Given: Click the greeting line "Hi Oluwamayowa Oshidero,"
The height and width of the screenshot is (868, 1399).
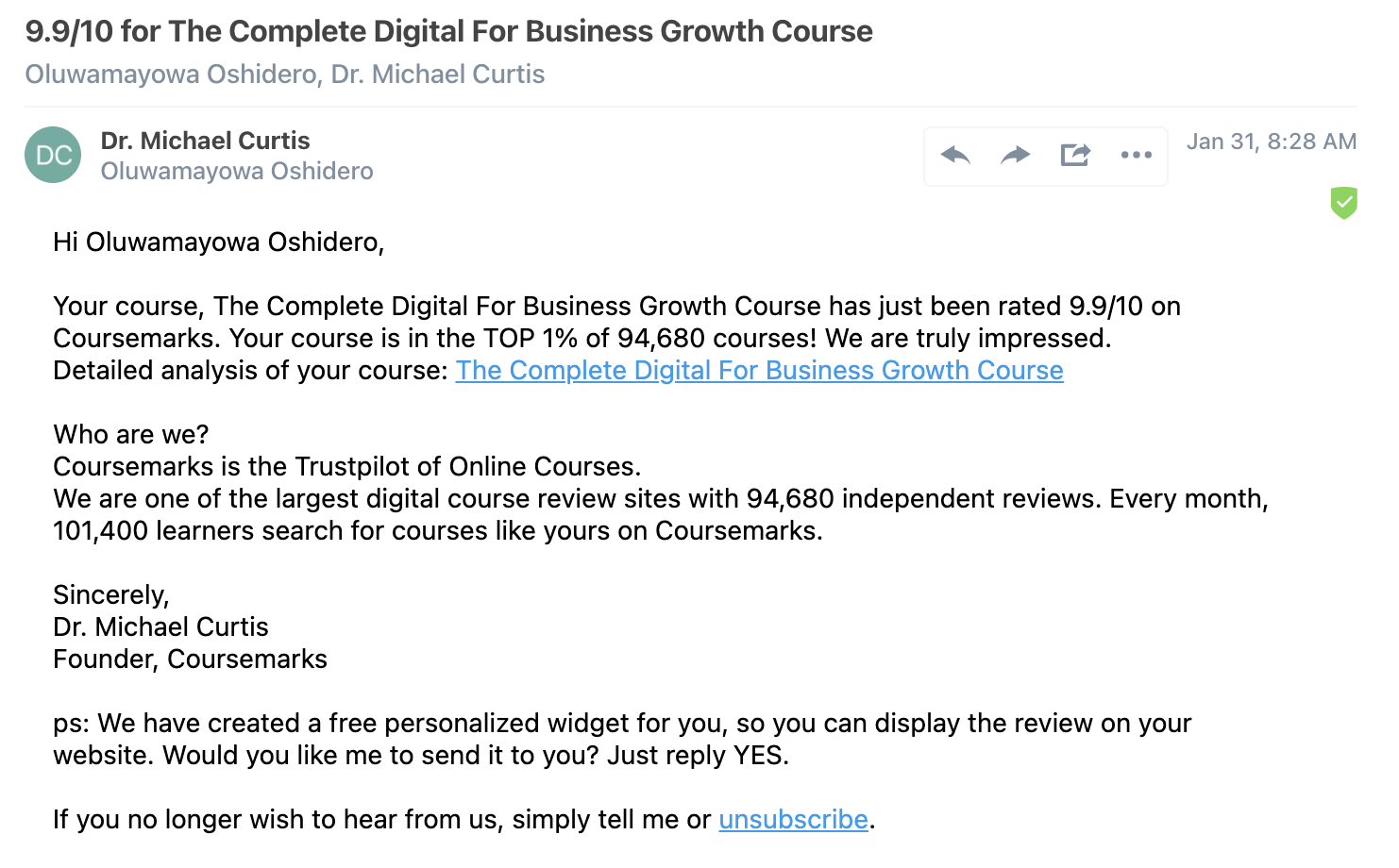Looking at the screenshot, I should coord(218,242).
